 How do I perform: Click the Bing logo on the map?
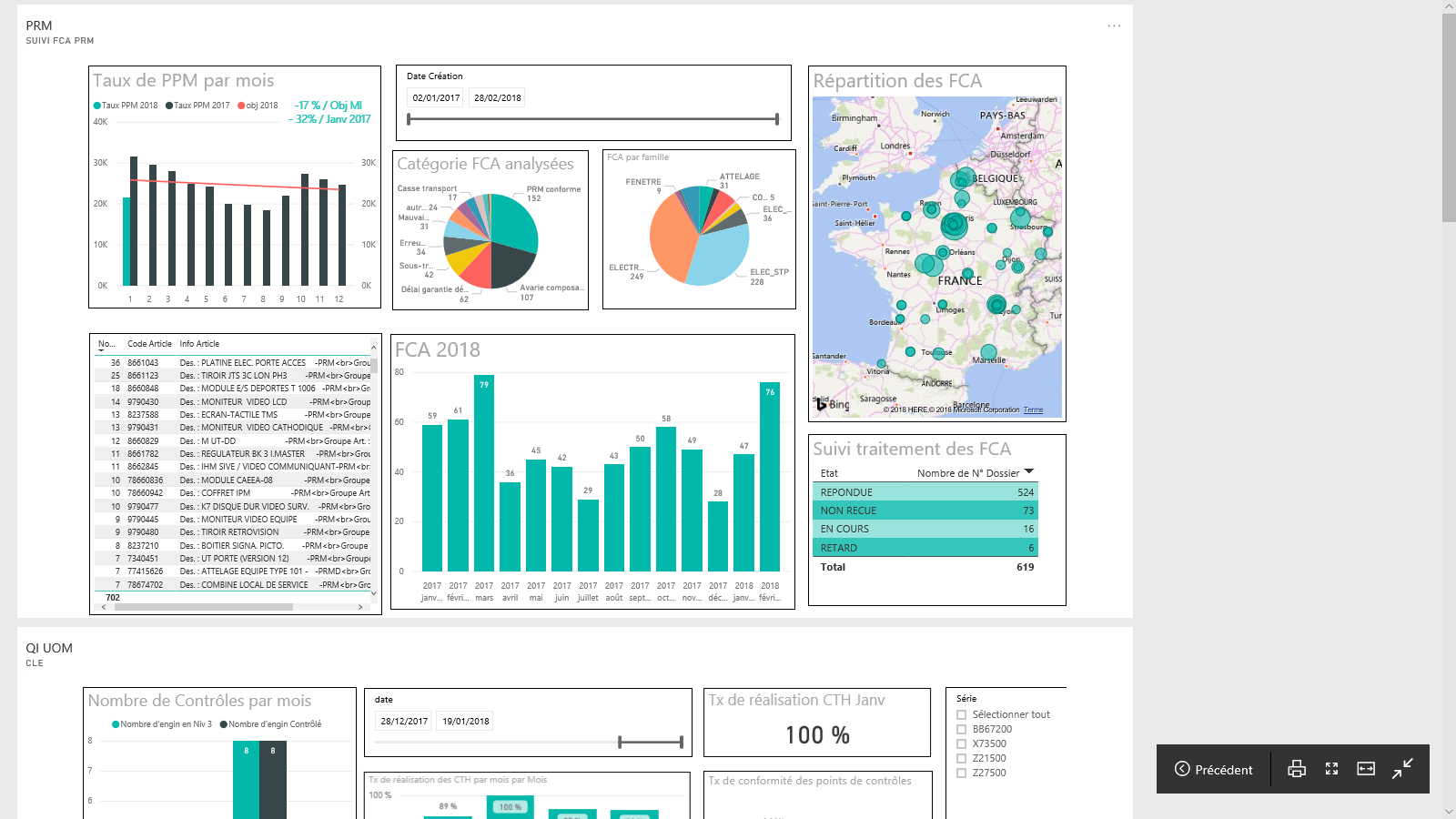(833, 404)
